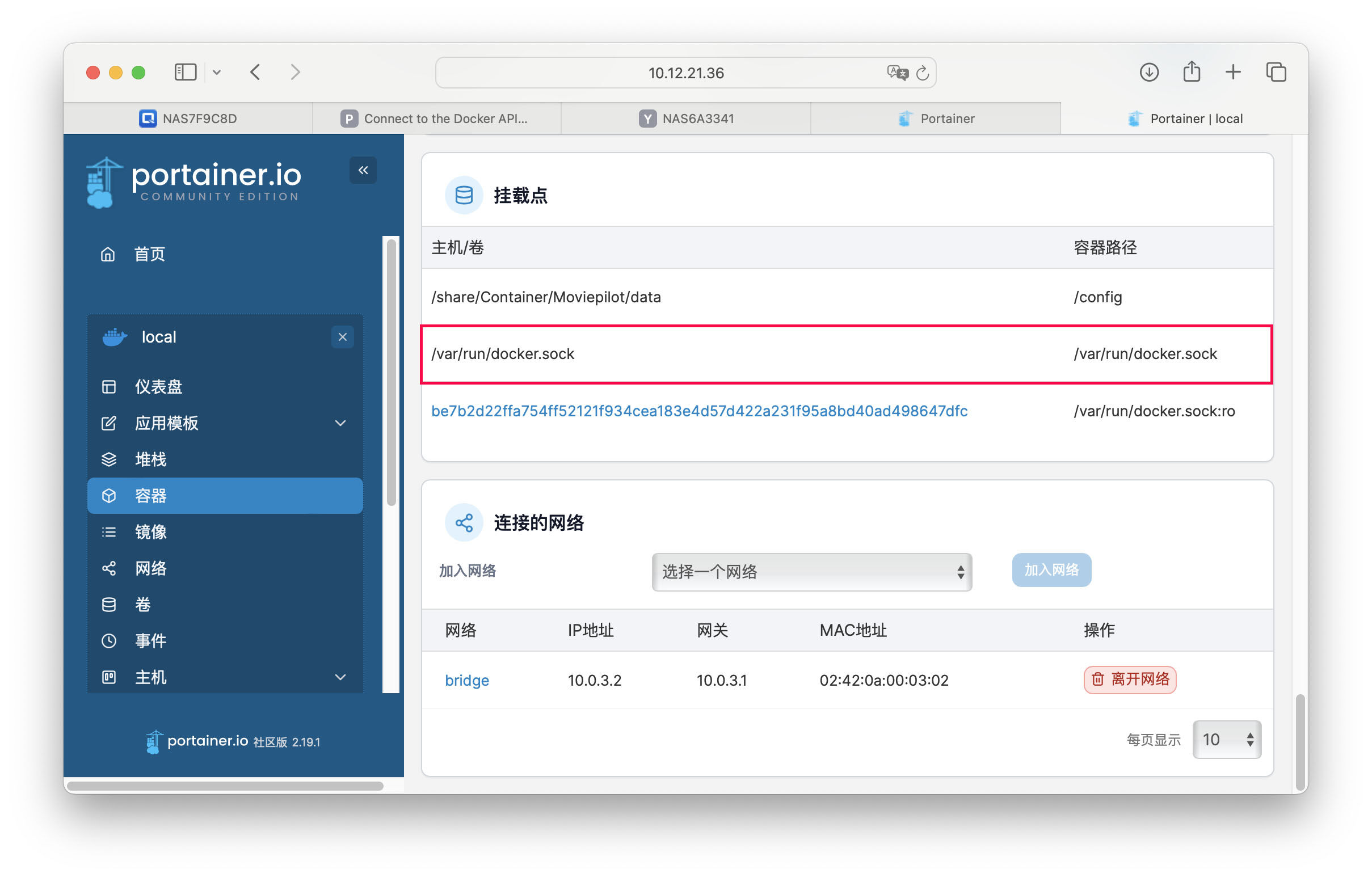Expand the 应用模板 chevron
This screenshot has height=878, width=1372.
(x=340, y=423)
